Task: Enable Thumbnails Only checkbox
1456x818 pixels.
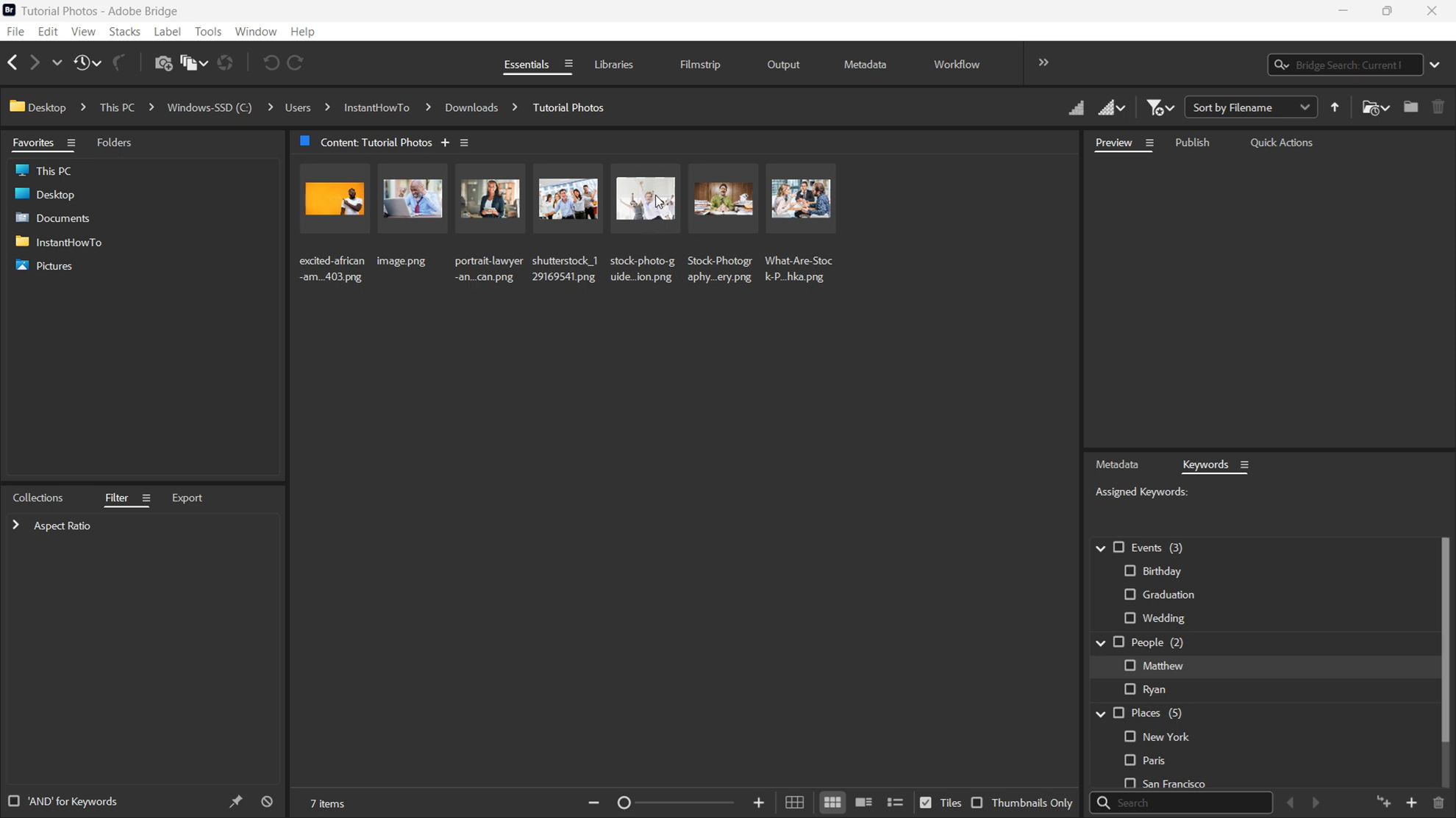Action: [977, 803]
